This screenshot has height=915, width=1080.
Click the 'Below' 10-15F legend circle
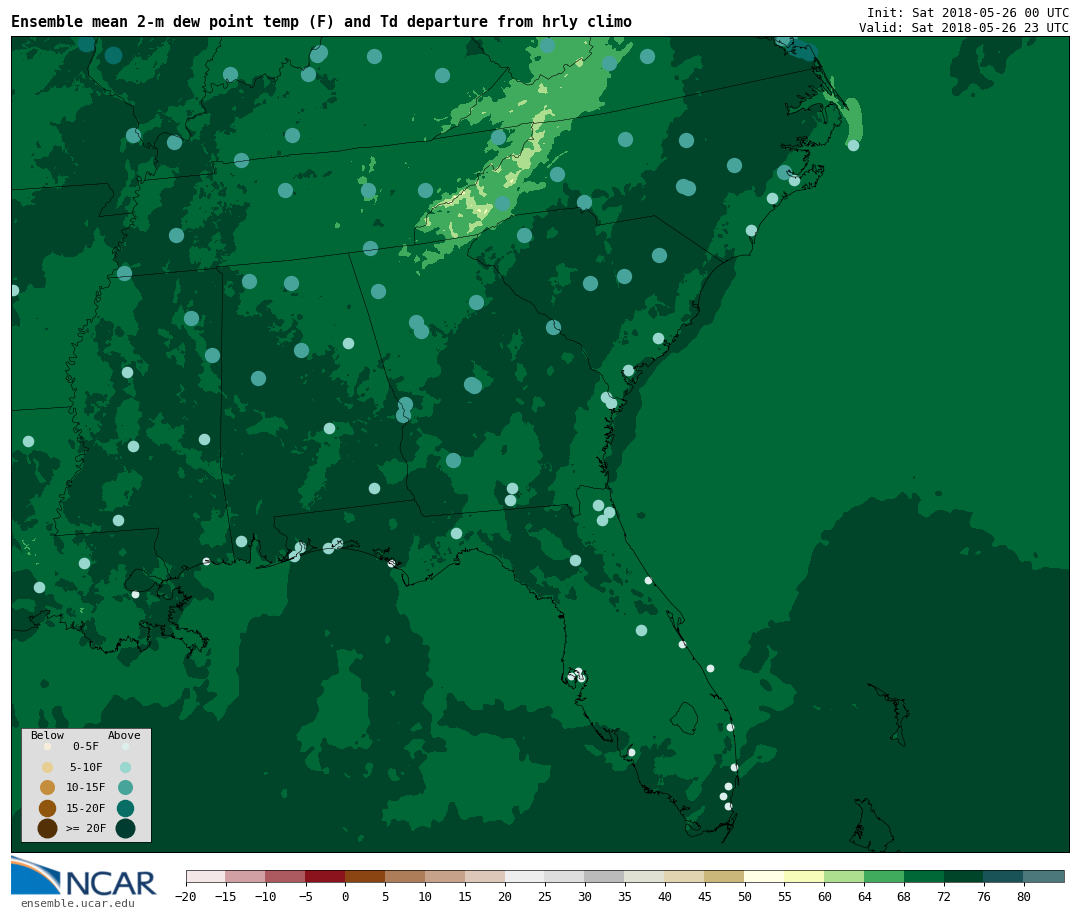click(47, 787)
